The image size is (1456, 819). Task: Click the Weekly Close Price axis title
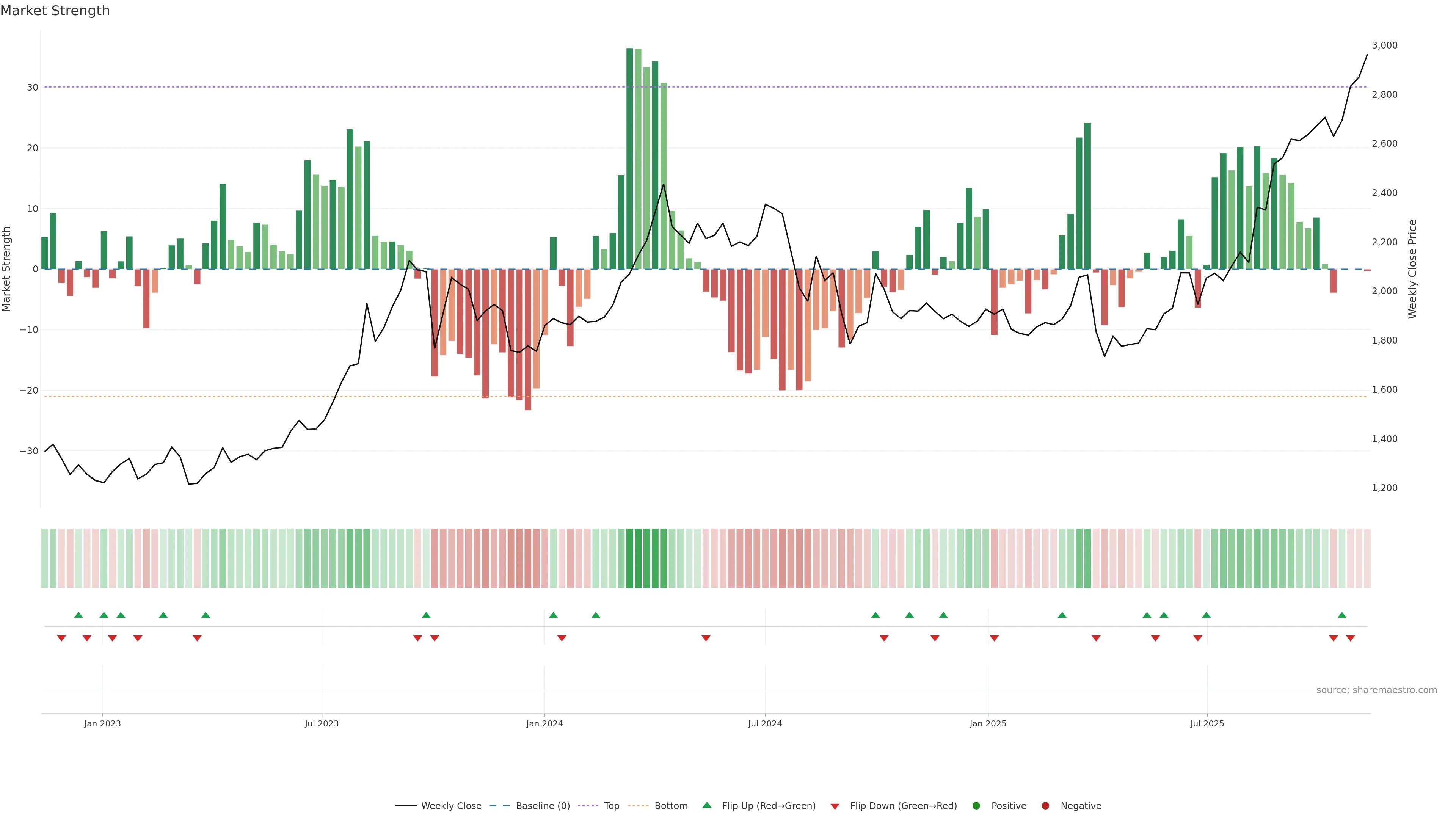pyautogui.click(x=1412, y=269)
